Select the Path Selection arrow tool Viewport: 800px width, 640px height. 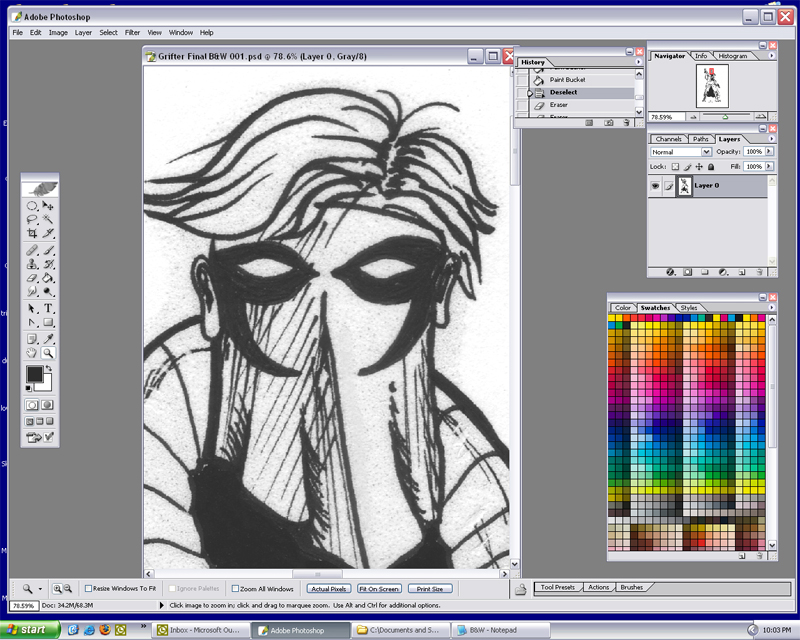pyautogui.click(x=32, y=308)
